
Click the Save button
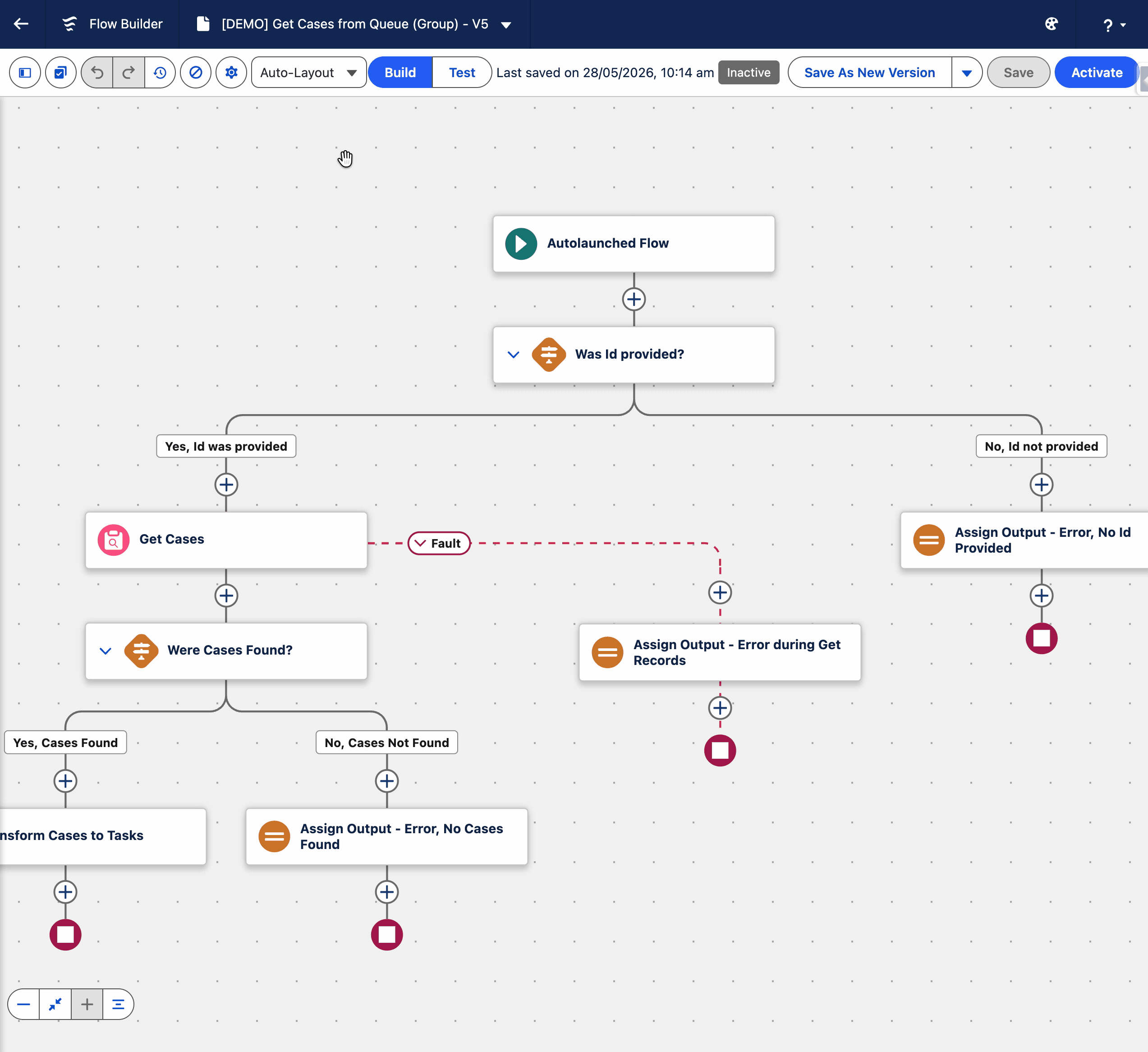tap(1018, 72)
